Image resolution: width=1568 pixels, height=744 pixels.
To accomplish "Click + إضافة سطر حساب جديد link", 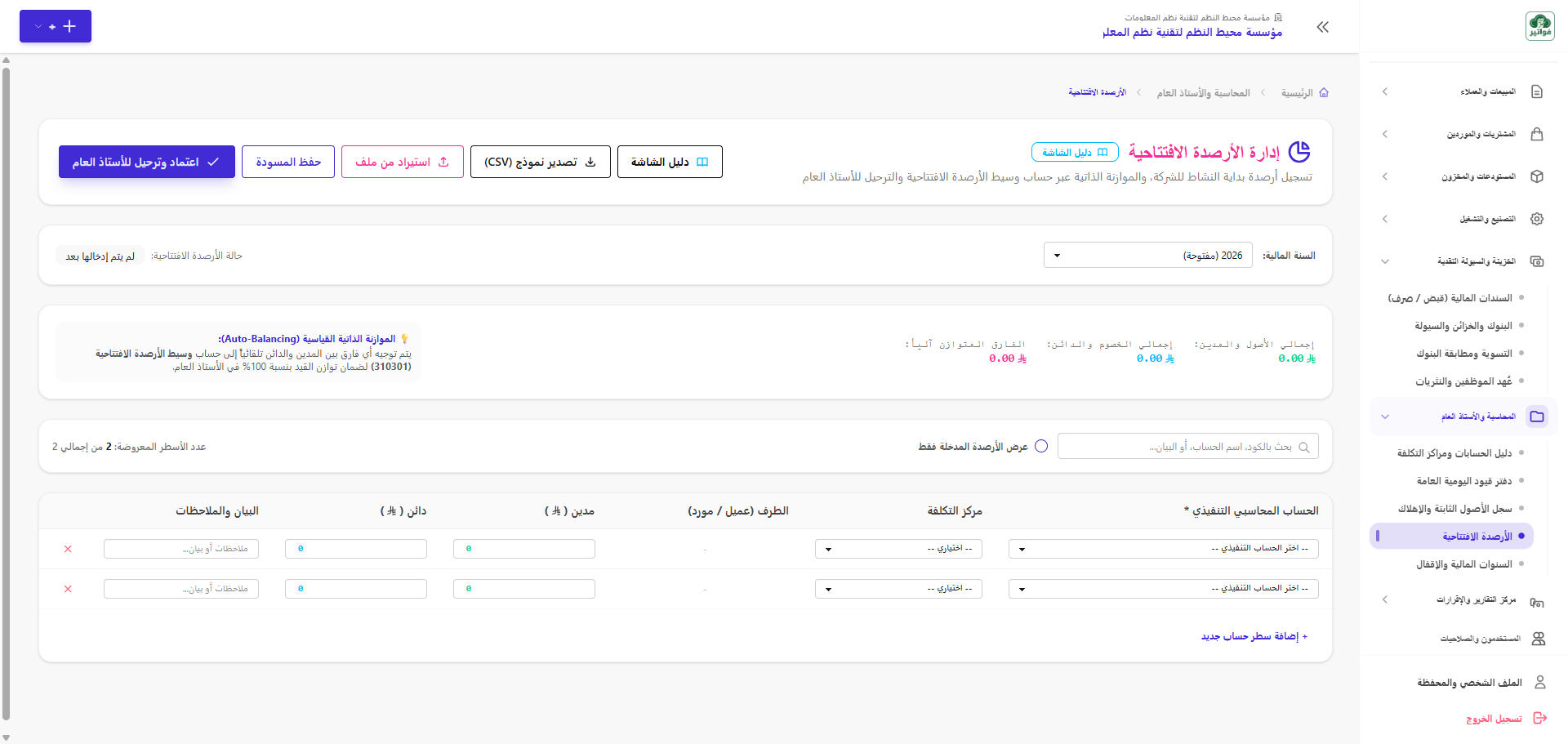I will click(1254, 636).
